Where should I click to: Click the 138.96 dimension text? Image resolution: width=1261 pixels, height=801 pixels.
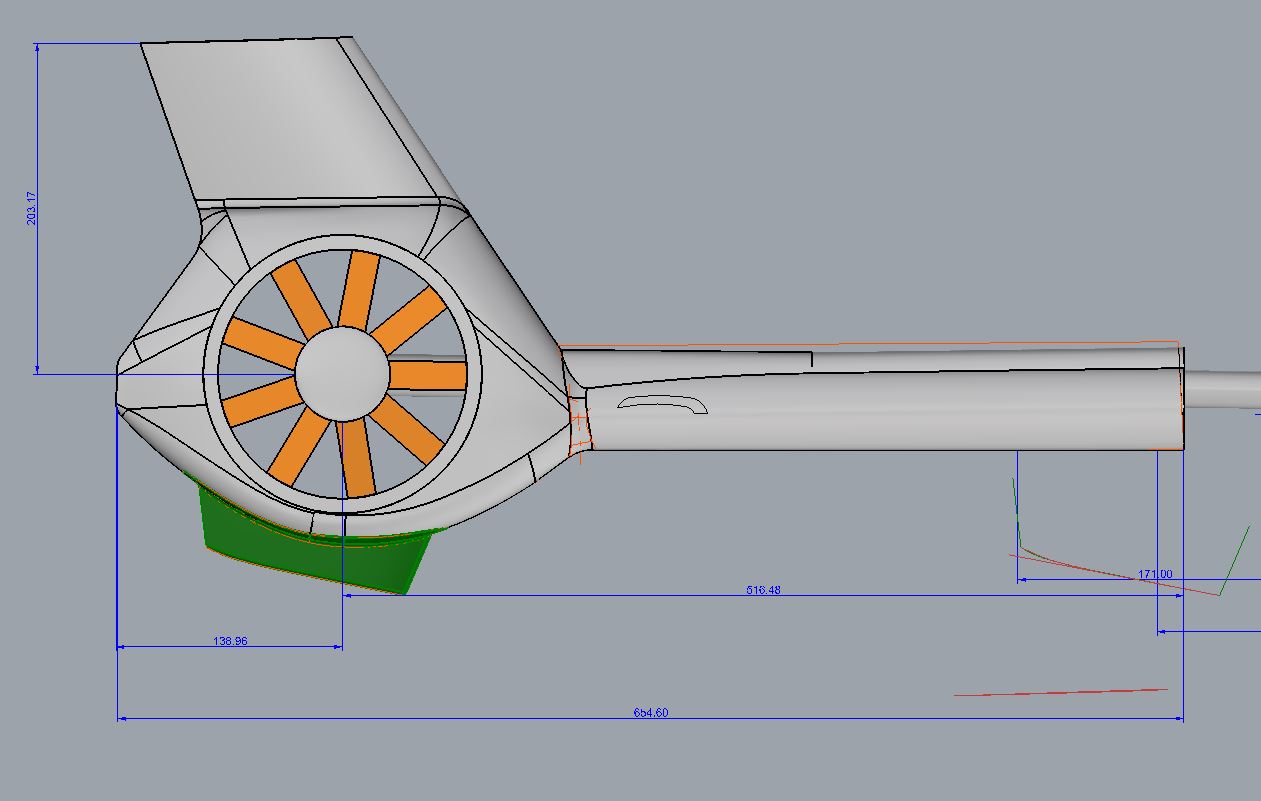pyautogui.click(x=230, y=641)
